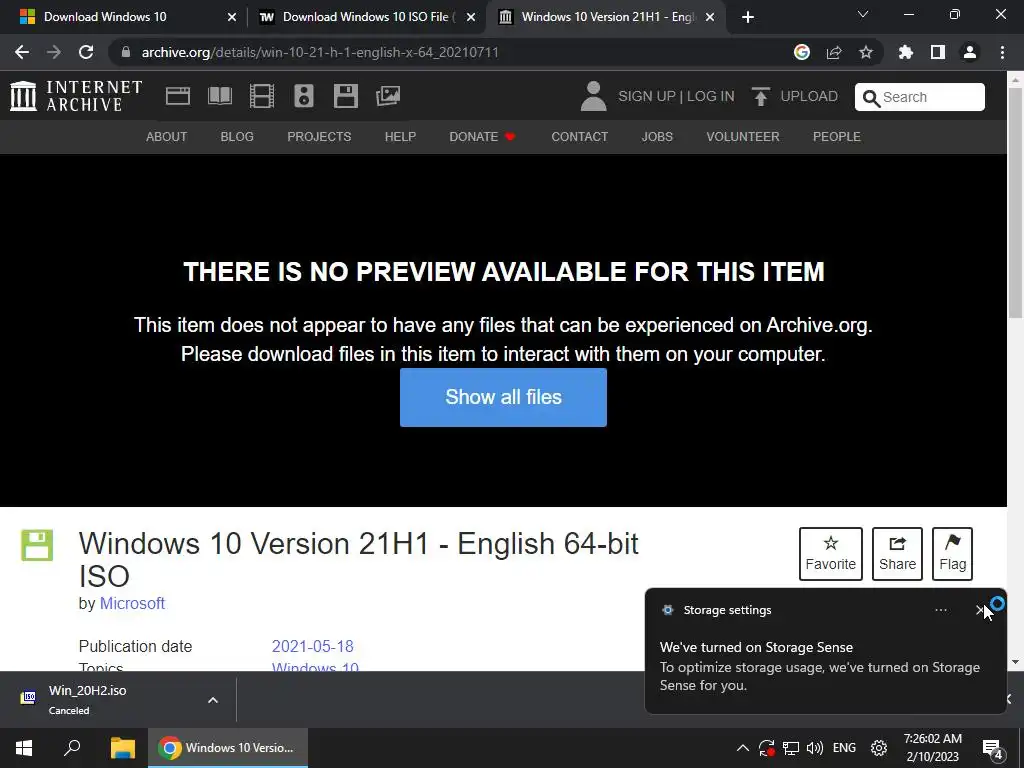Screen dimensions: 1024x768
Task: Click the Chrome taskbar button
Action: point(228,748)
